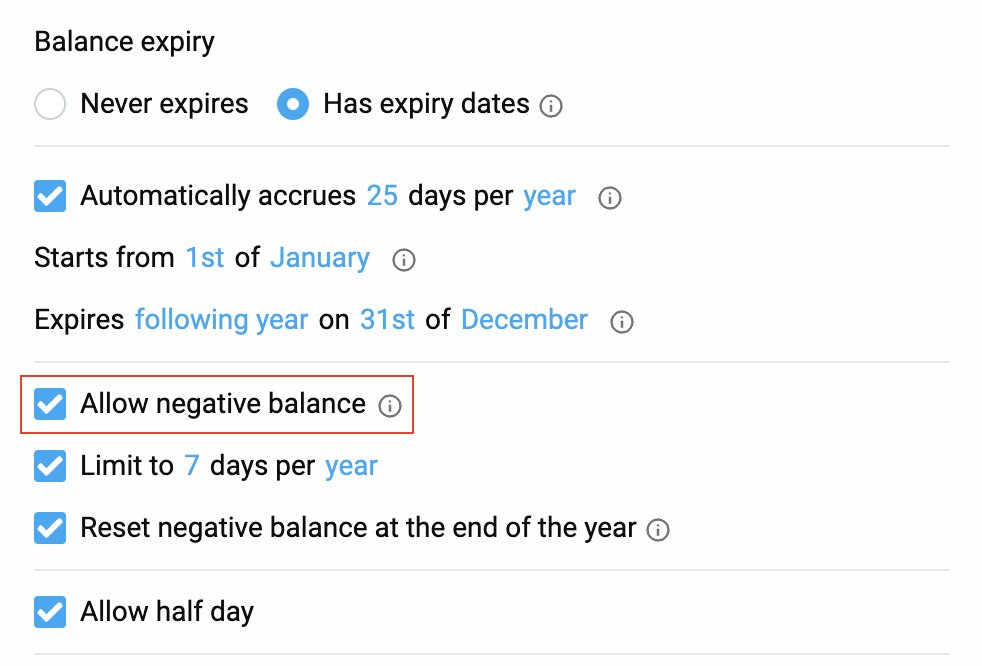The image size is (982, 666).
Task: Disable the Limit to days checkbox
Action: (50, 466)
